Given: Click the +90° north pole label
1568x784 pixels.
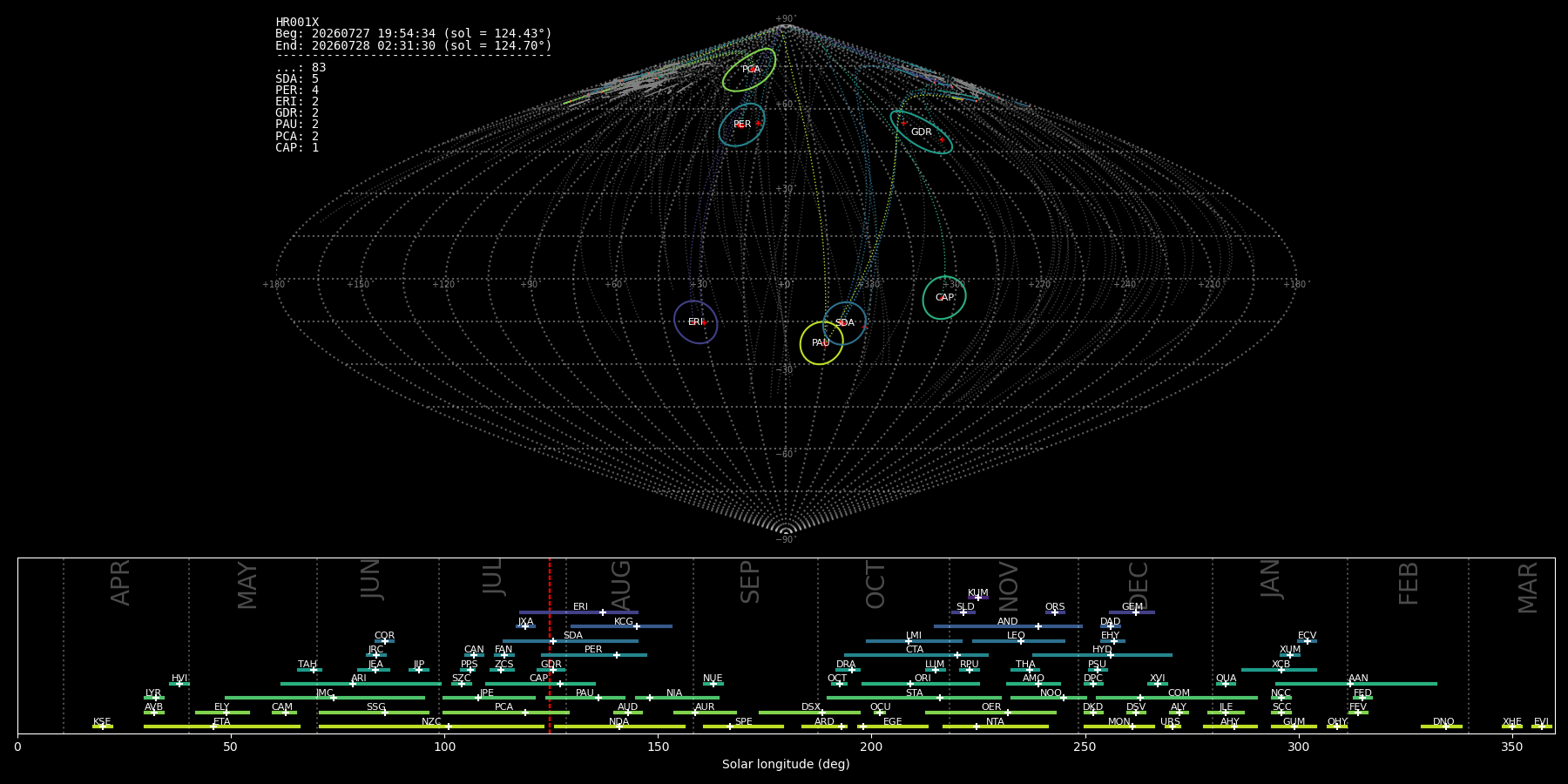Looking at the screenshot, I should click(x=786, y=18).
